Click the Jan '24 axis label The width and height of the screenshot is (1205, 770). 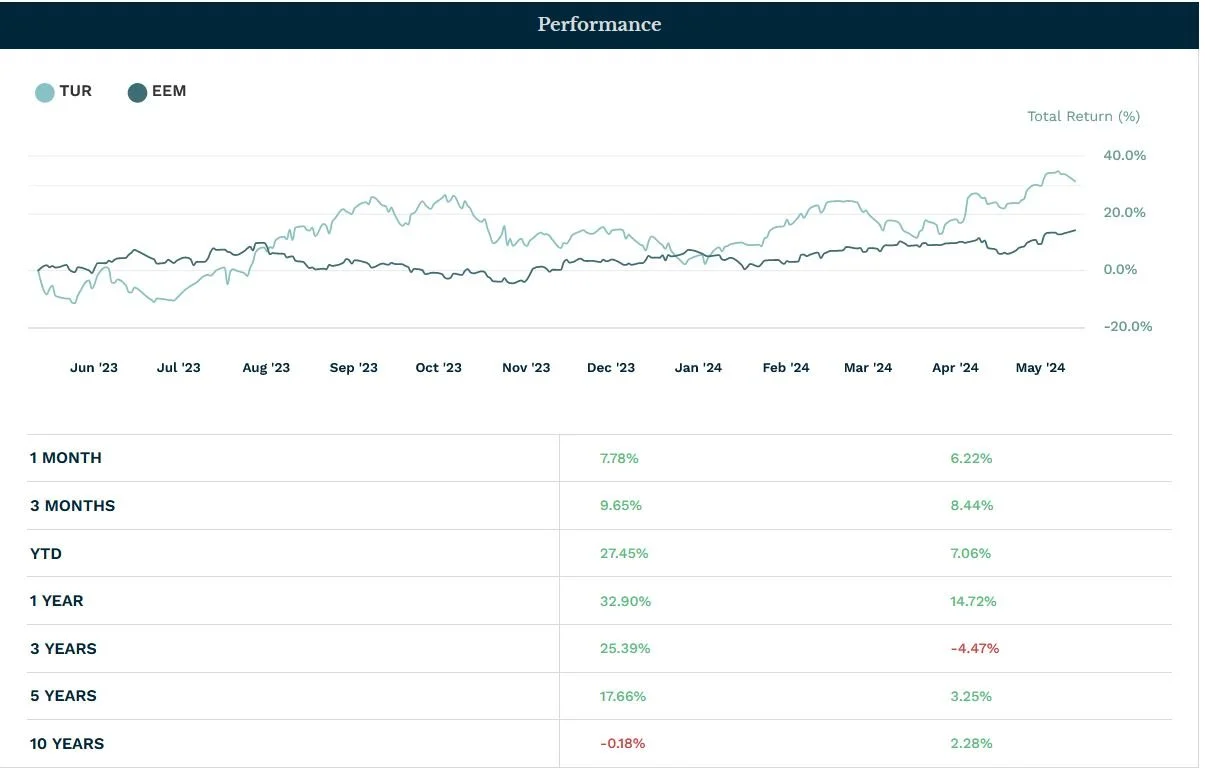tap(698, 367)
